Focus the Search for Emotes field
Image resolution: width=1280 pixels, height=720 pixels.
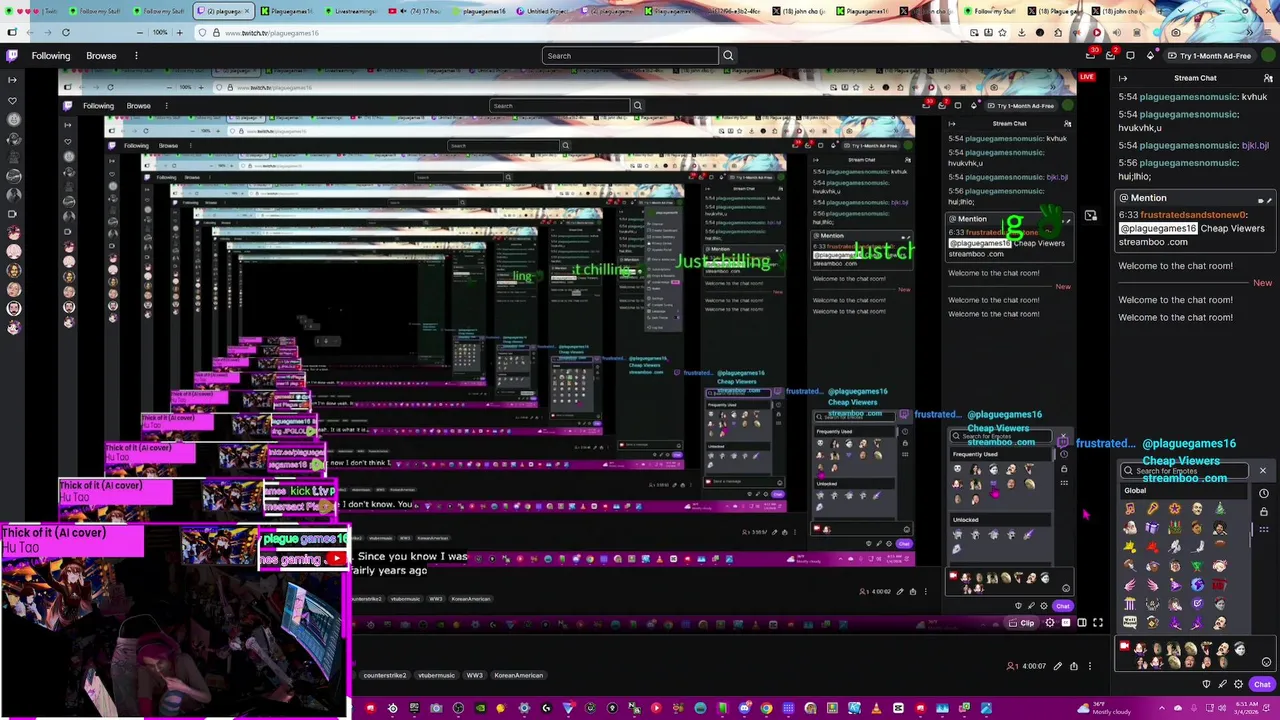[x=1184, y=470]
